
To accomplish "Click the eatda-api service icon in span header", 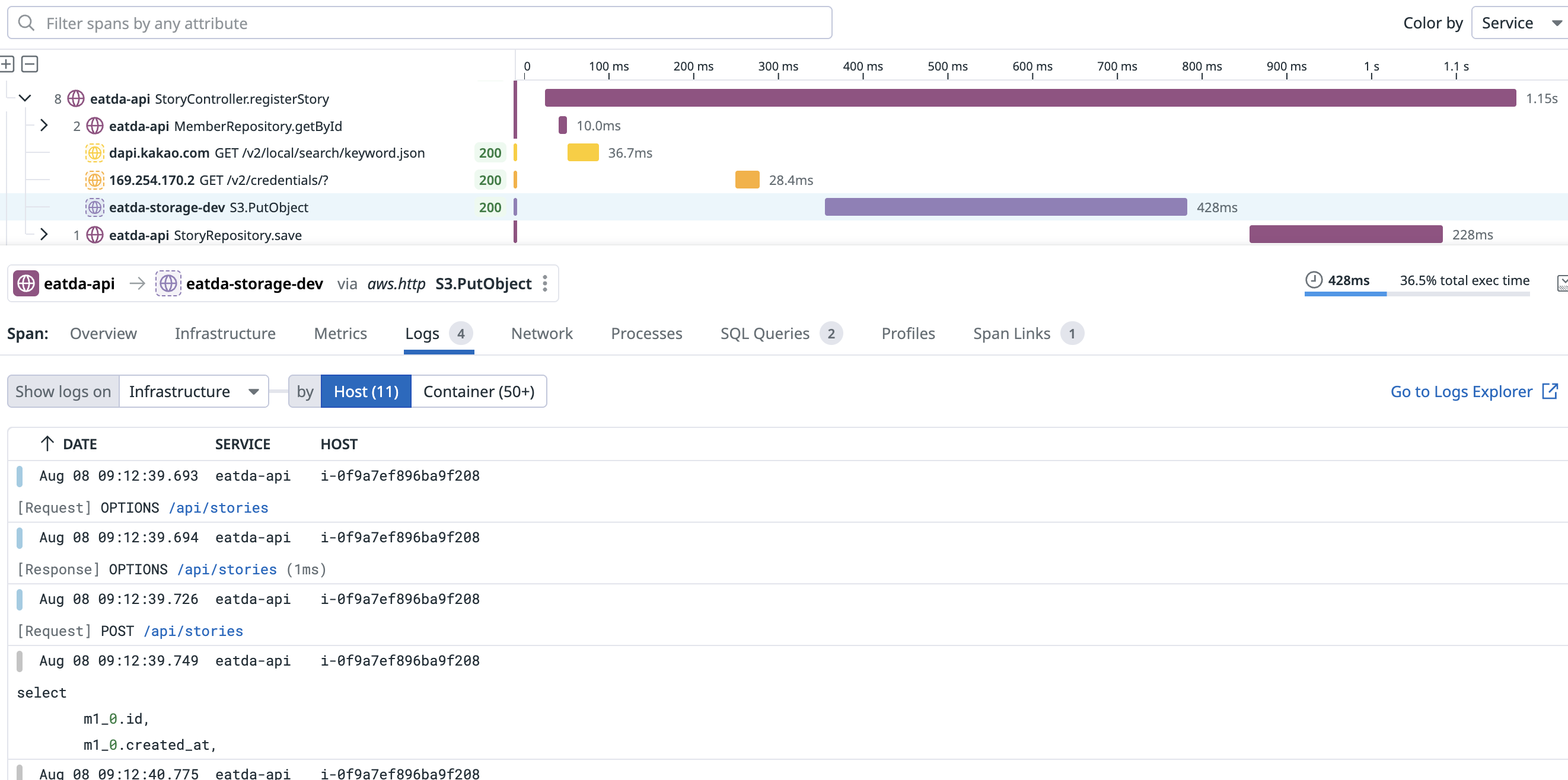I will click(26, 283).
